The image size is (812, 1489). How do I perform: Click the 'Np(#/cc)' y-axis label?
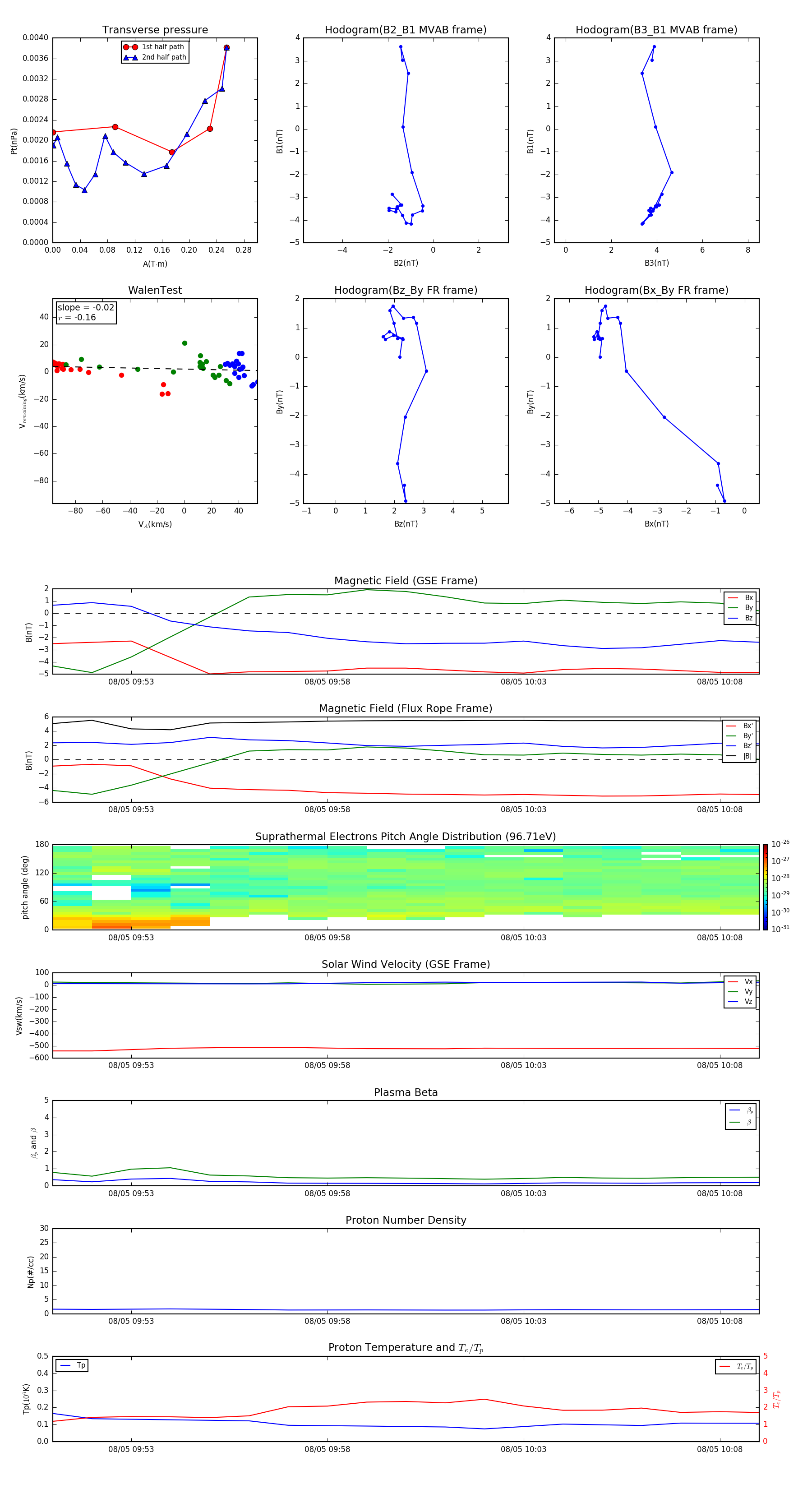click(31, 1272)
